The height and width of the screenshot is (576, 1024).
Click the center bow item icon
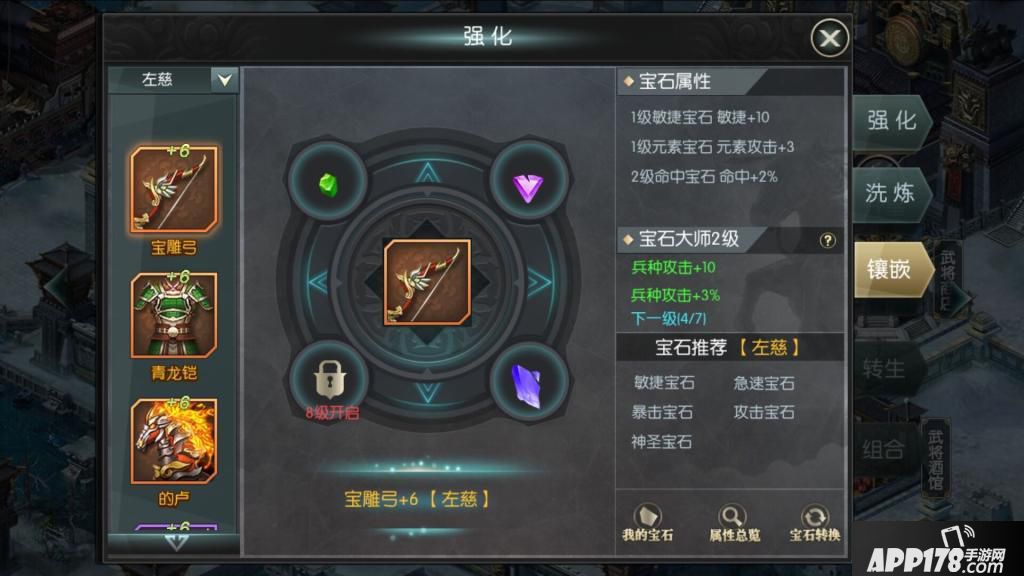pos(427,282)
